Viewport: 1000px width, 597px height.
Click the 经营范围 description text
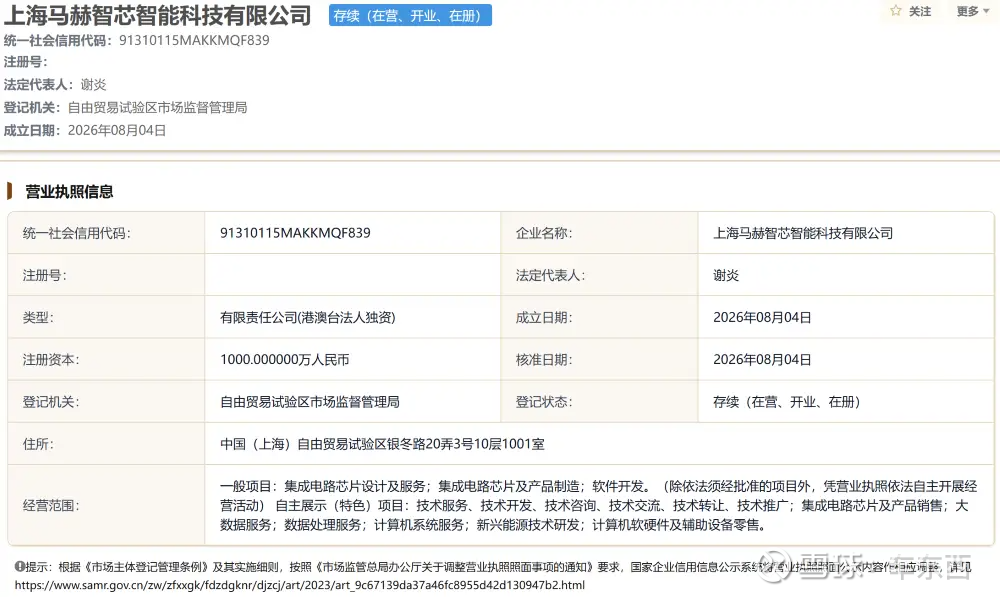point(598,505)
